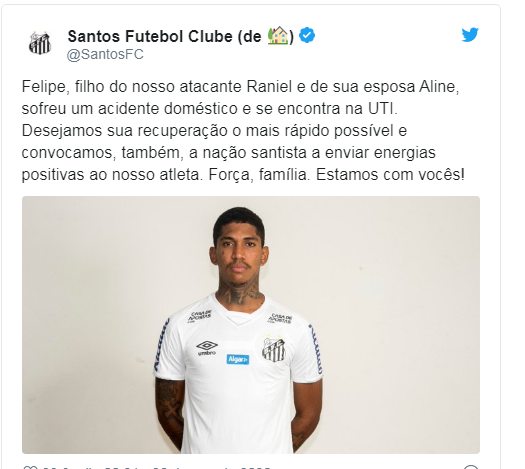Click the house emoji in the name
The image size is (525, 469).
(278, 36)
